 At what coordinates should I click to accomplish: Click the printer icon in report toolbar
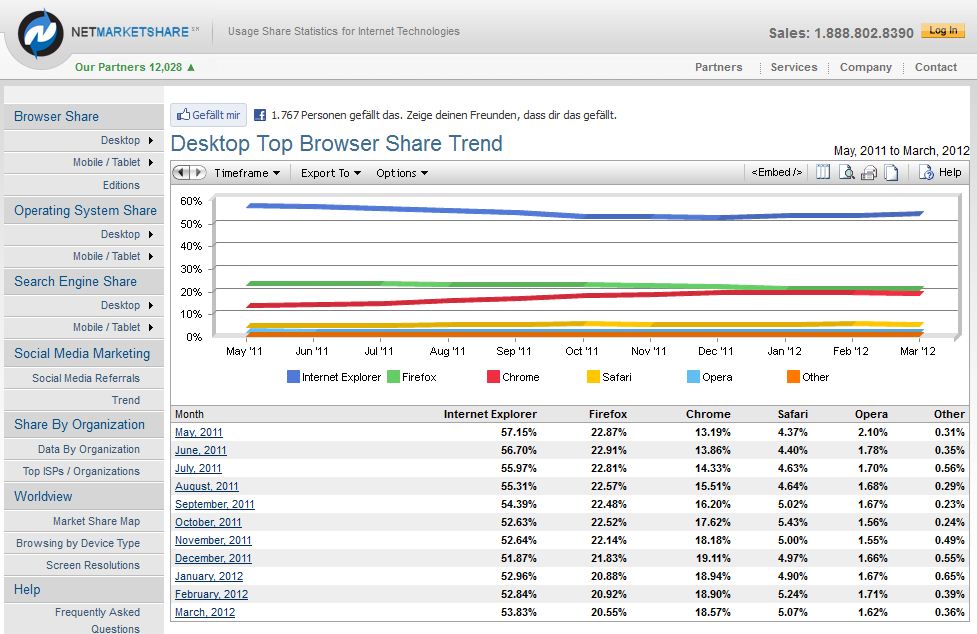click(x=869, y=173)
